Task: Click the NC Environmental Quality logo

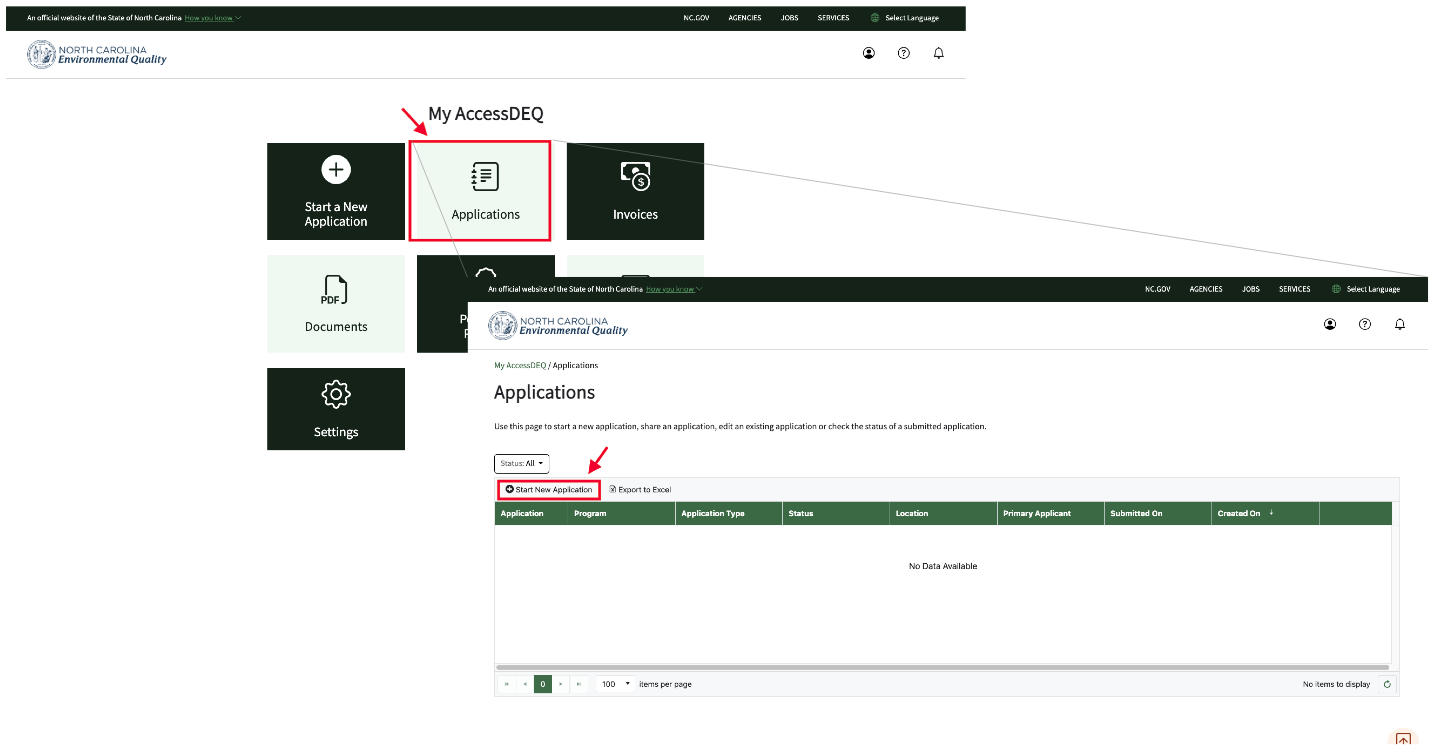Action: coord(96,54)
